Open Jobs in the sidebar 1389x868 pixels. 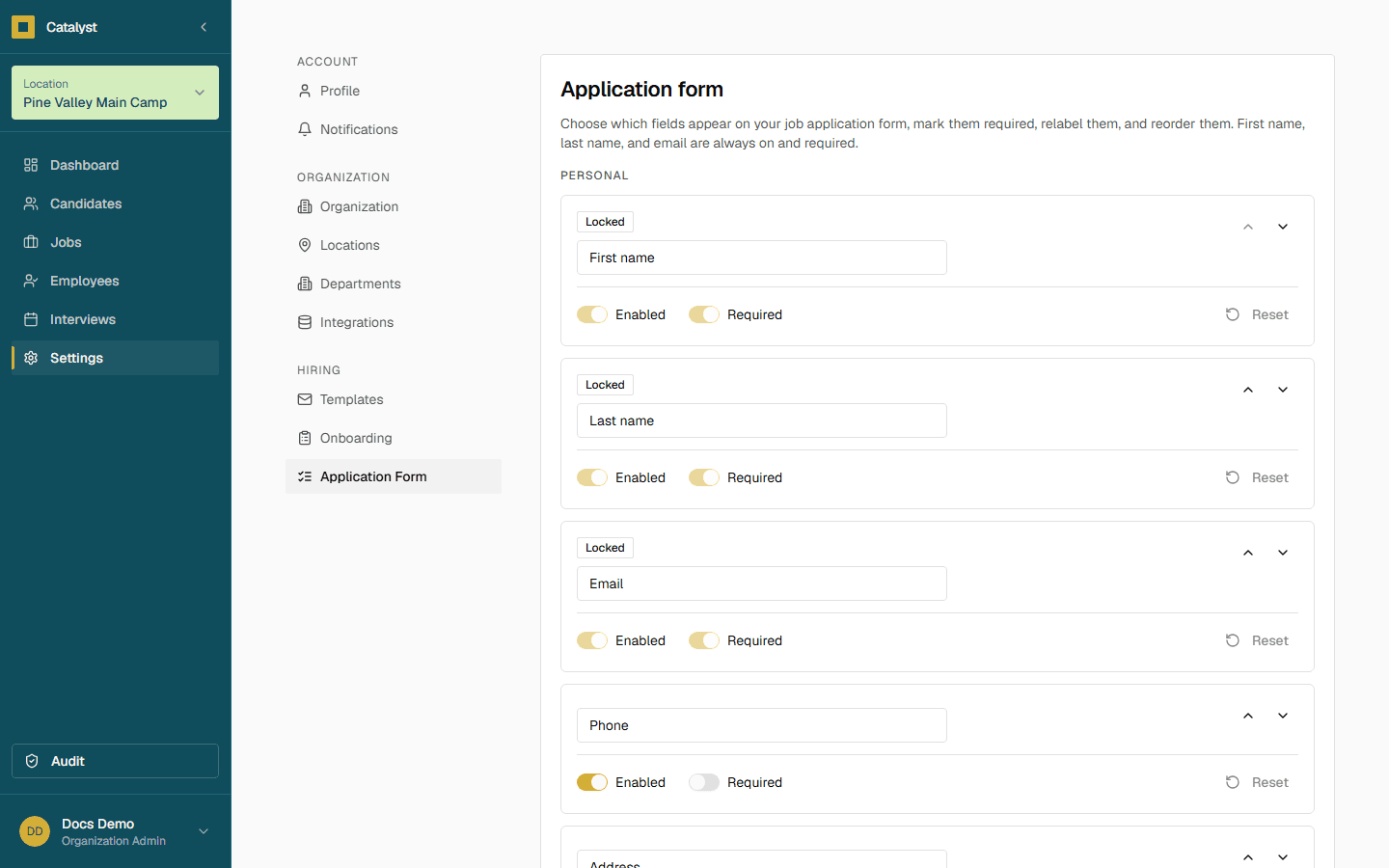(115, 242)
